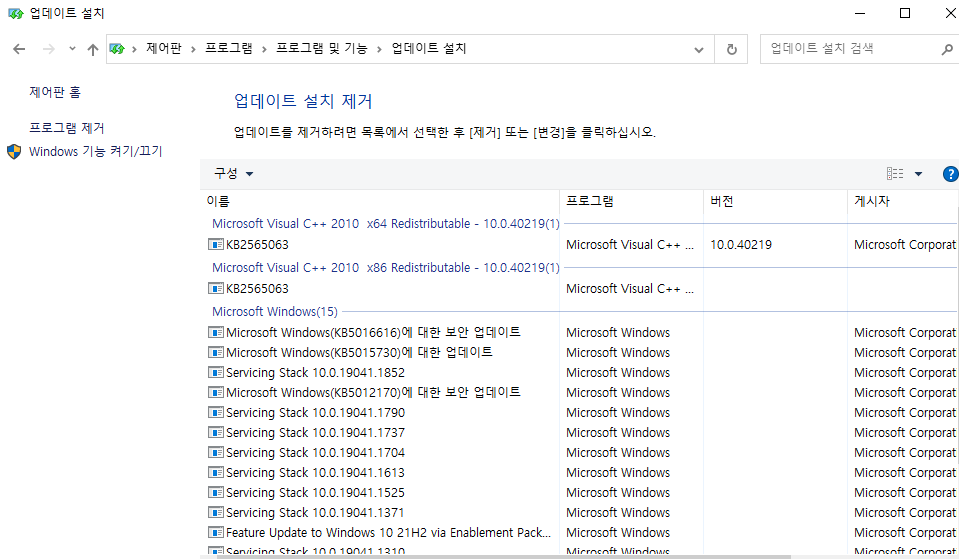Screen dimensions: 959x559
Task: Open 제어판 in the breadcrumb
Action: click(x=164, y=48)
